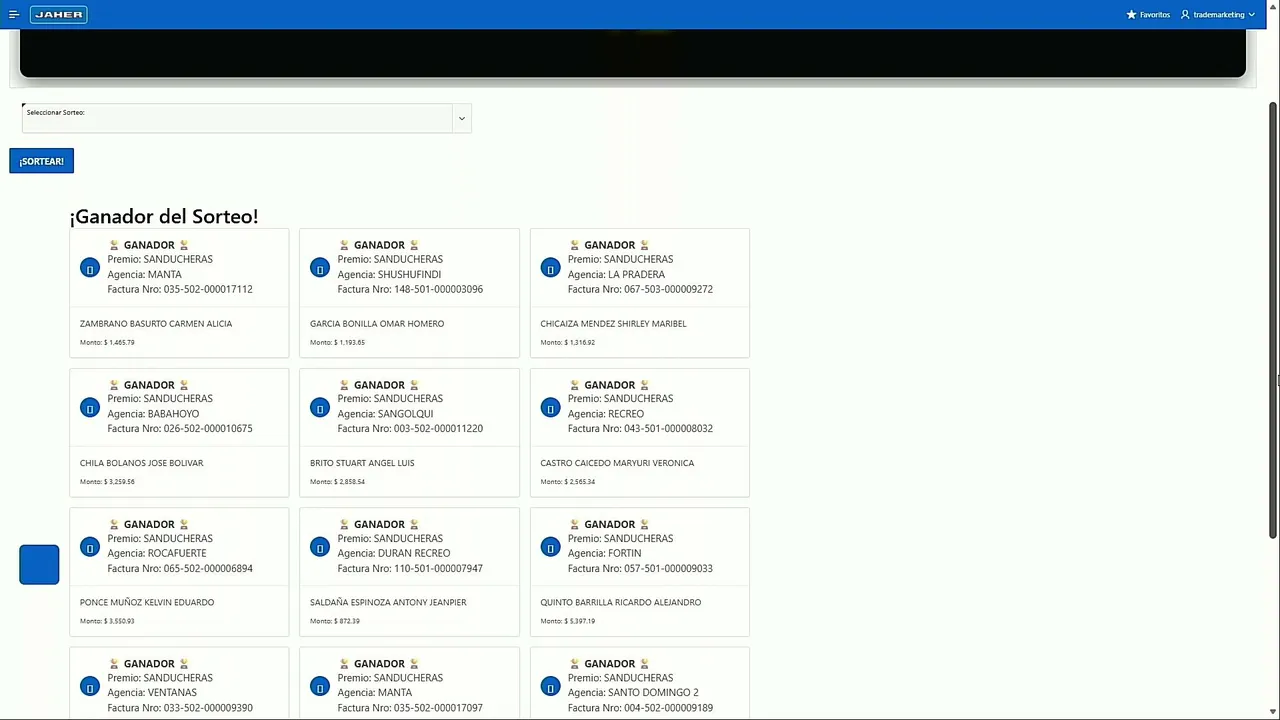The height and width of the screenshot is (720, 1280).
Task: Click blue icon on QUINTO BARRILLA card
Action: [x=550, y=547]
